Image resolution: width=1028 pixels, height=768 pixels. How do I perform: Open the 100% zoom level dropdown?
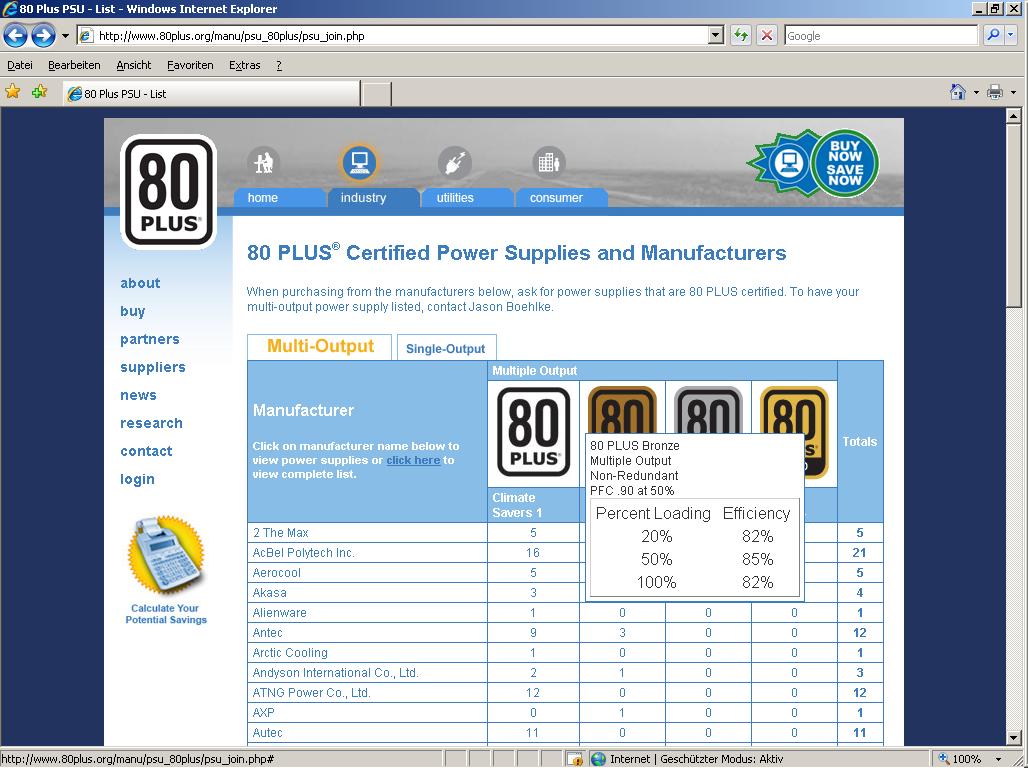click(x=998, y=759)
